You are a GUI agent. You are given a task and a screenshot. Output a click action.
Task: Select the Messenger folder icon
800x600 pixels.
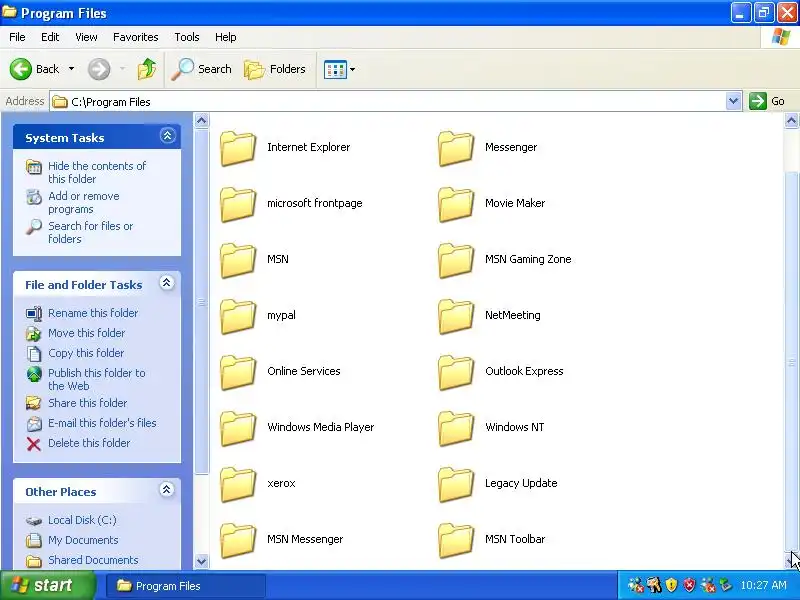(456, 148)
